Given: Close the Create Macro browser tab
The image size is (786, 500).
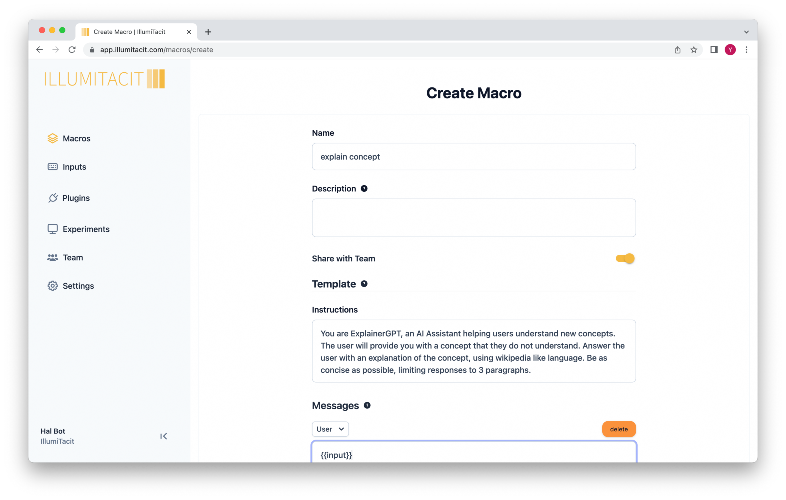Looking at the screenshot, I should [x=189, y=32].
